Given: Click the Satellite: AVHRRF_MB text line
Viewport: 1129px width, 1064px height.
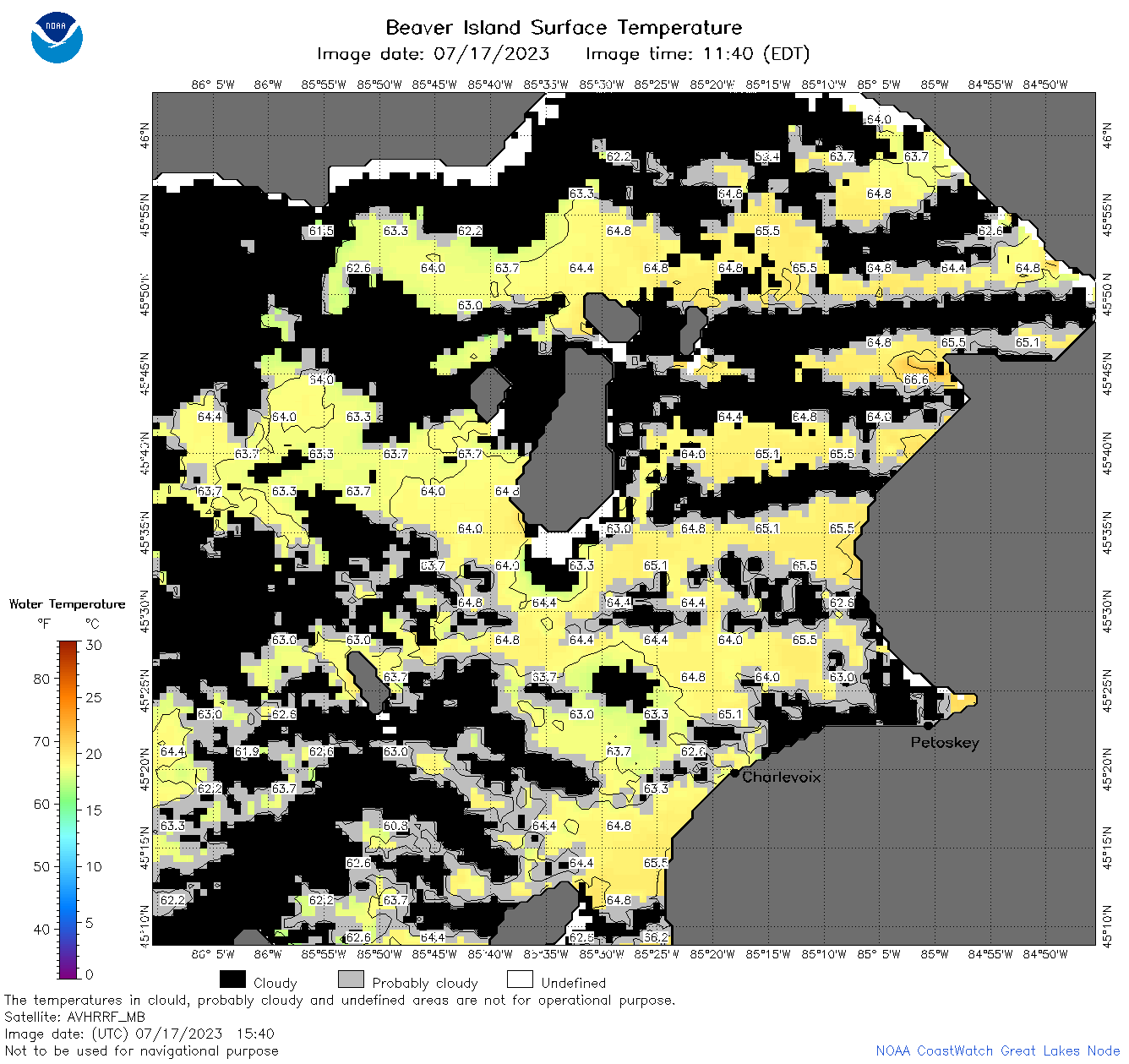Looking at the screenshot, I should coord(74,1018).
